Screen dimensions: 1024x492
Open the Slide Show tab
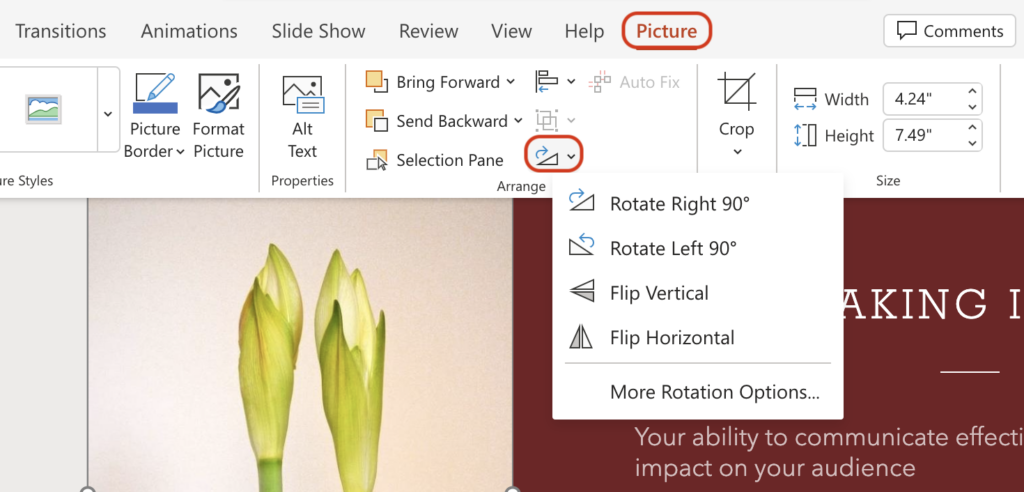318,31
